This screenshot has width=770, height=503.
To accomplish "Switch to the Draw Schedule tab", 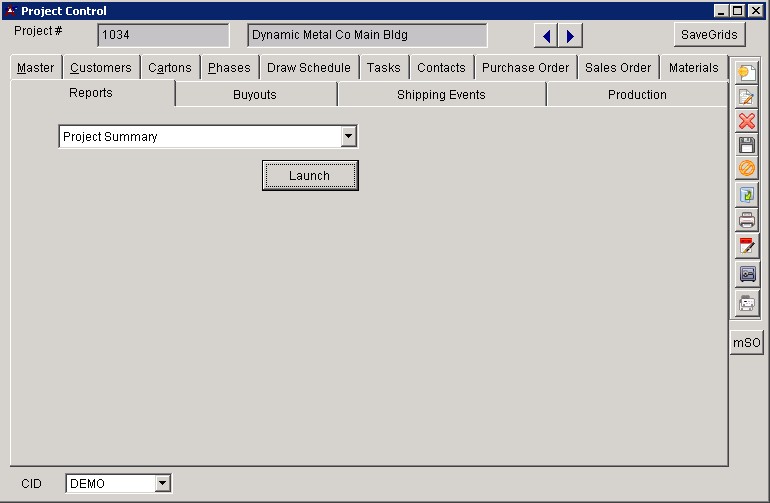I will (308, 68).
